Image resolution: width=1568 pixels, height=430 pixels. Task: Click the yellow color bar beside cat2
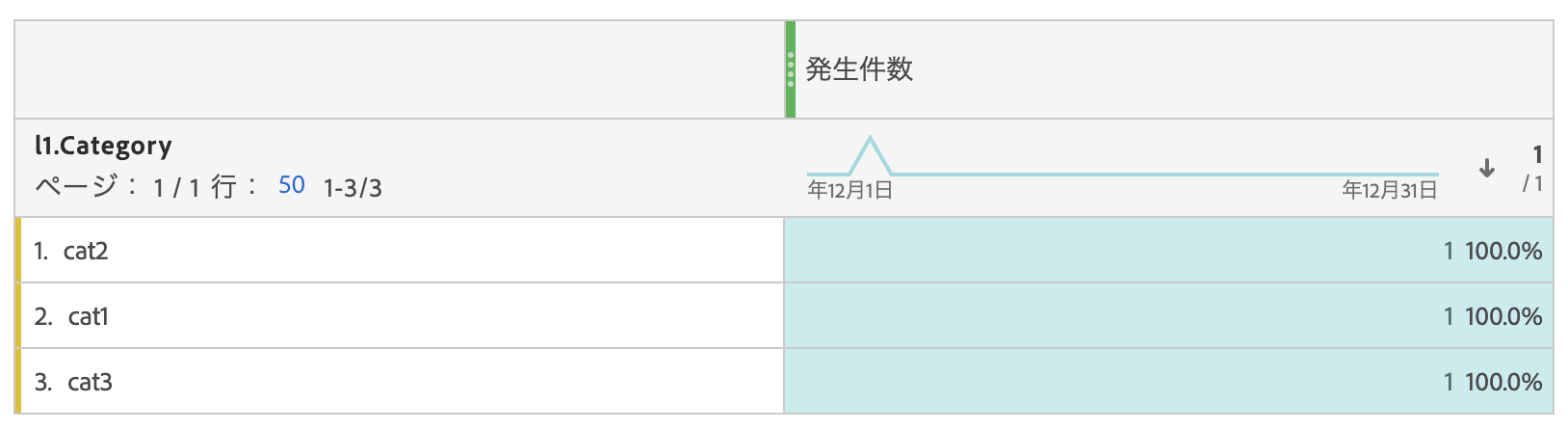(x=18, y=251)
